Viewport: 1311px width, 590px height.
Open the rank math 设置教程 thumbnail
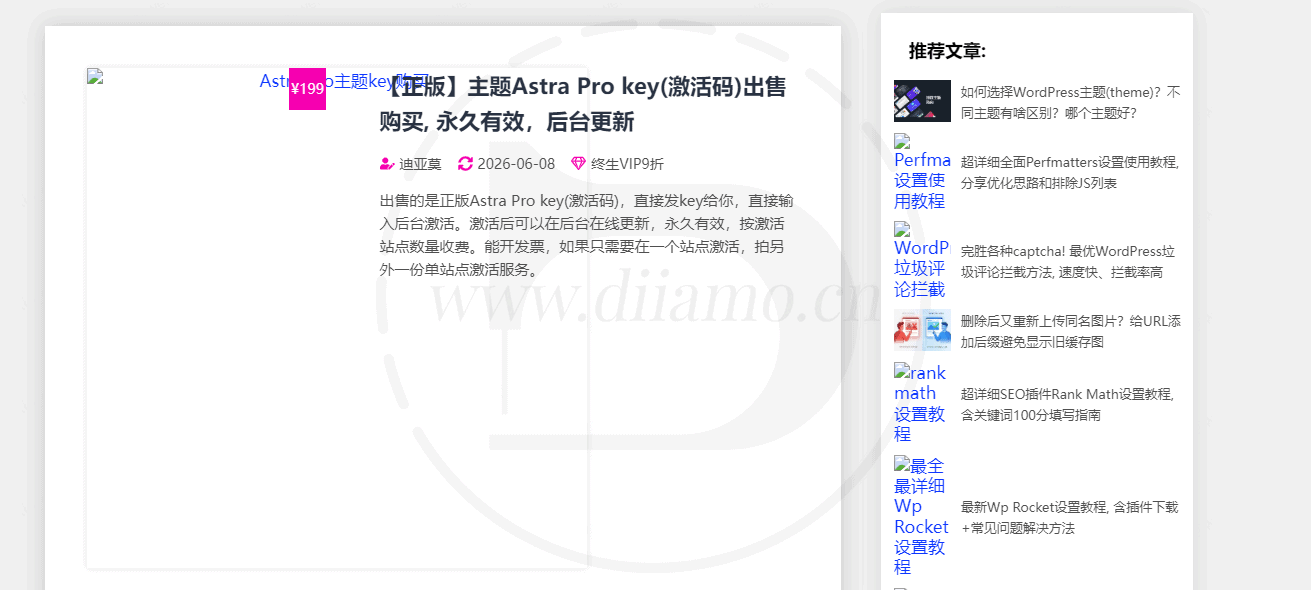(920, 403)
